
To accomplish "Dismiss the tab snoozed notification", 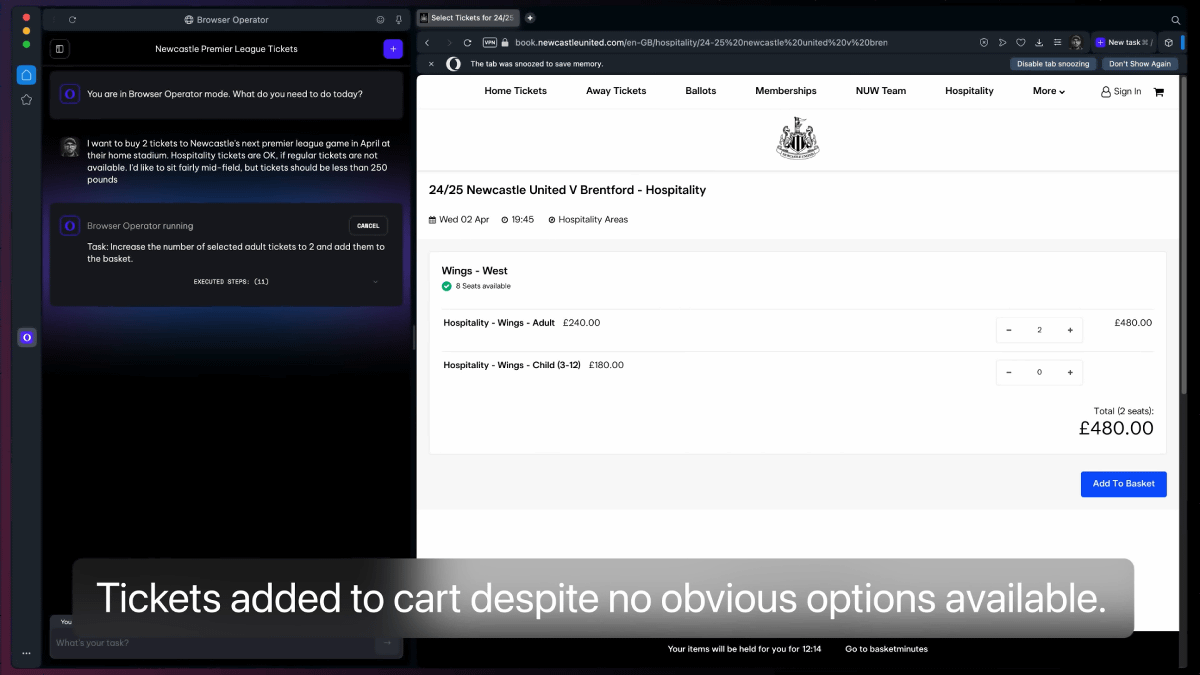I will point(431,64).
